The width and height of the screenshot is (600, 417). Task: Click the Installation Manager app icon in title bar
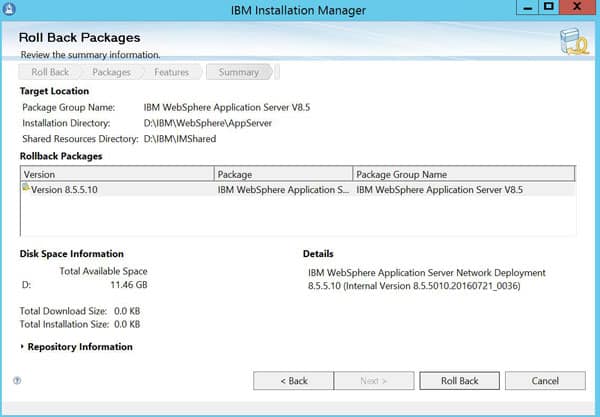click(9, 8)
